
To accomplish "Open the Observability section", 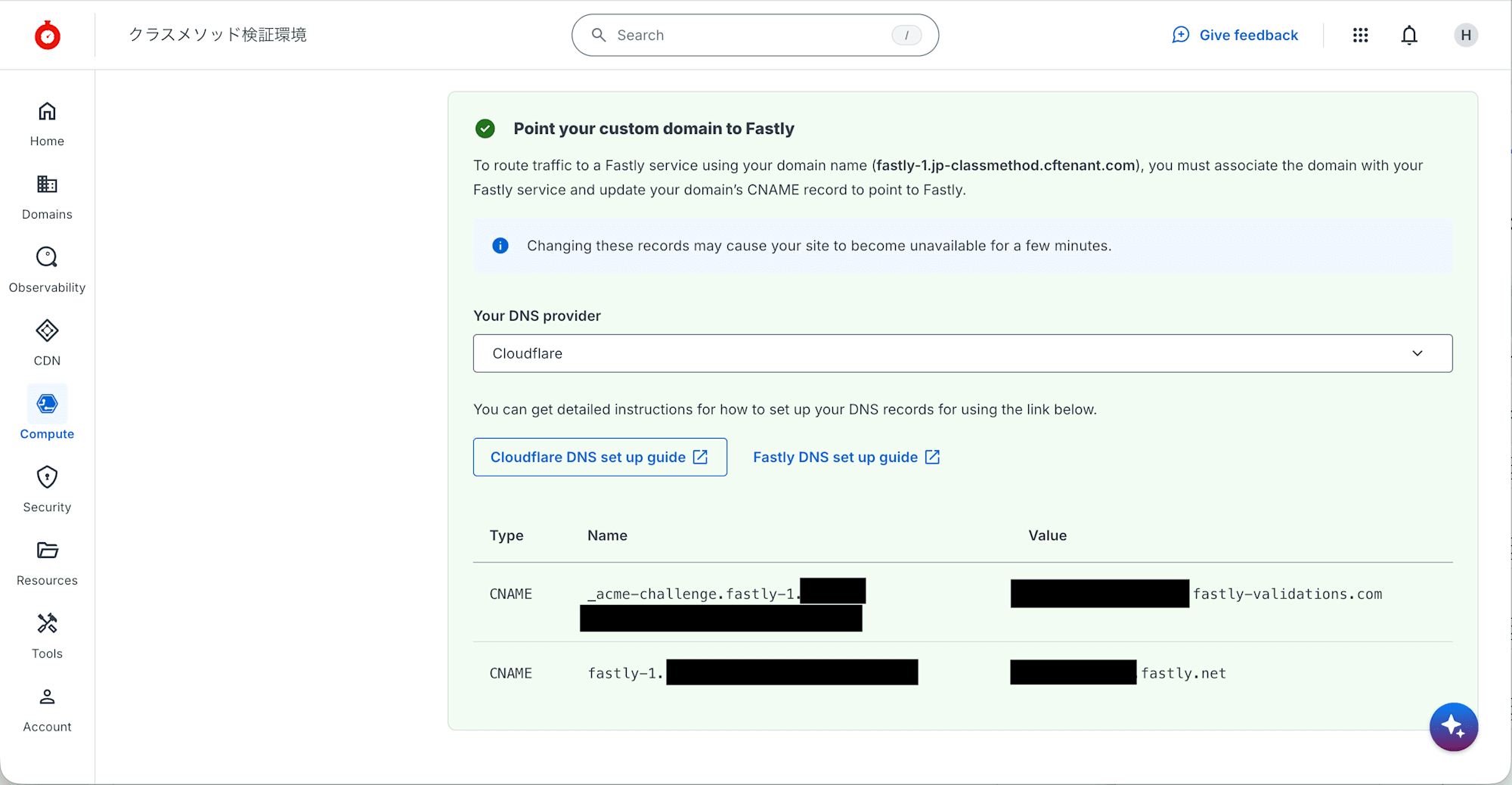I will click(x=47, y=270).
